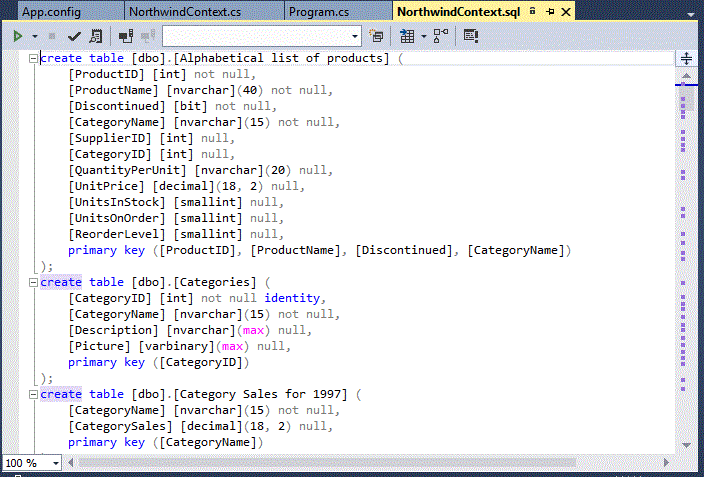Click the [ReorderLevel] column name
704x477 pixels.
[117, 234]
